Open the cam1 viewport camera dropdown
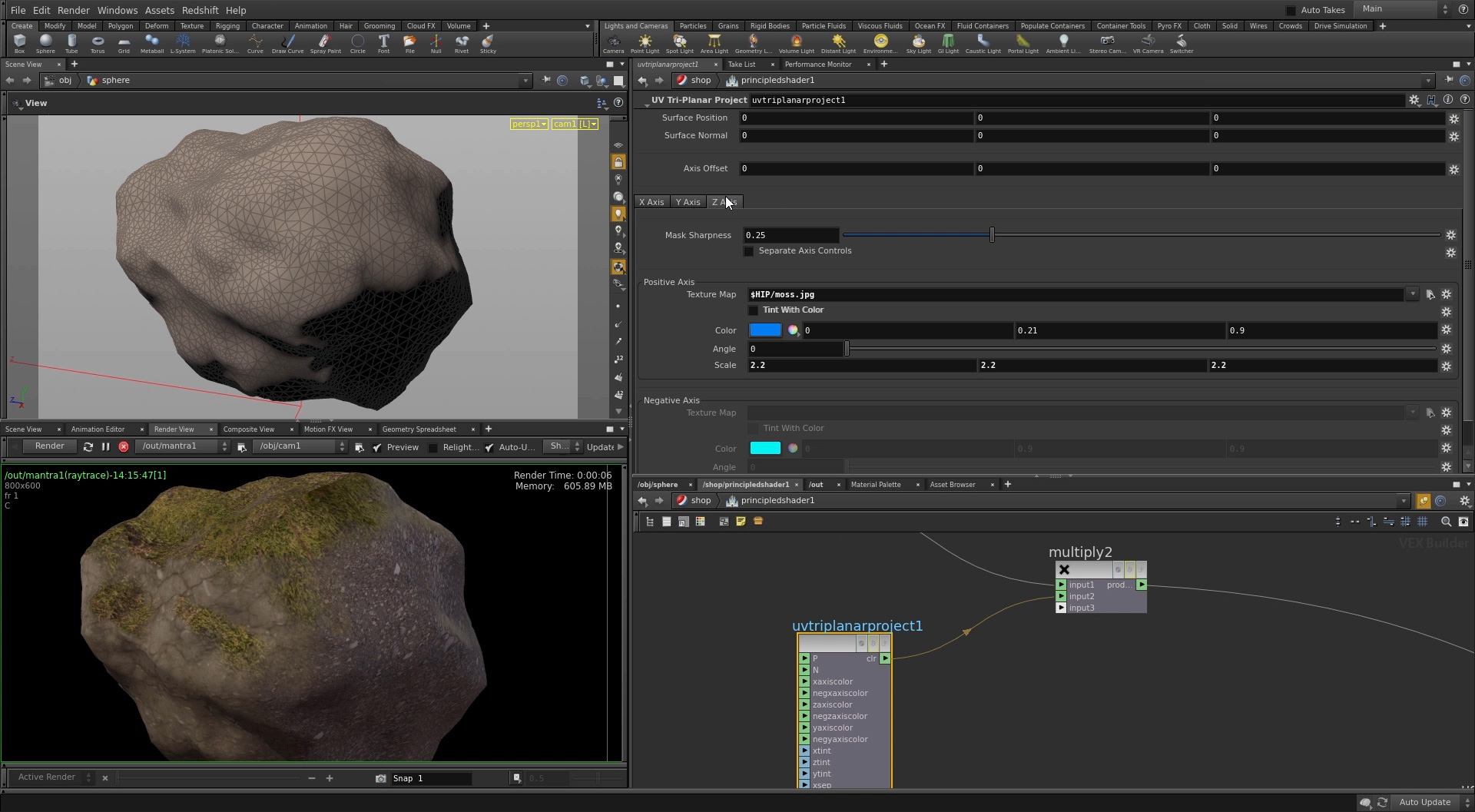This screenshot has width=1475, height=812. point(592,124)
